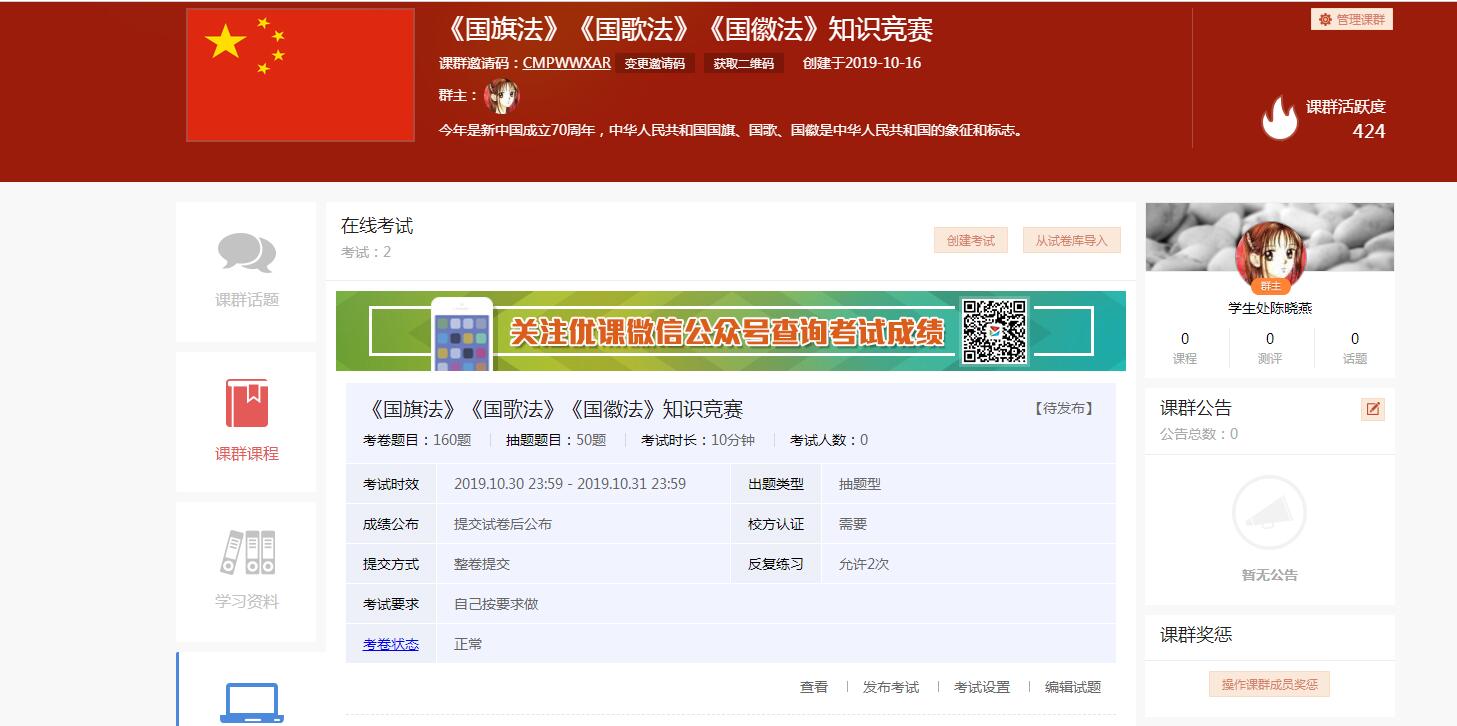
Task: Click the flame icon for 课群活跃度
Action: pyautogui.click(x=1279, y=118)
